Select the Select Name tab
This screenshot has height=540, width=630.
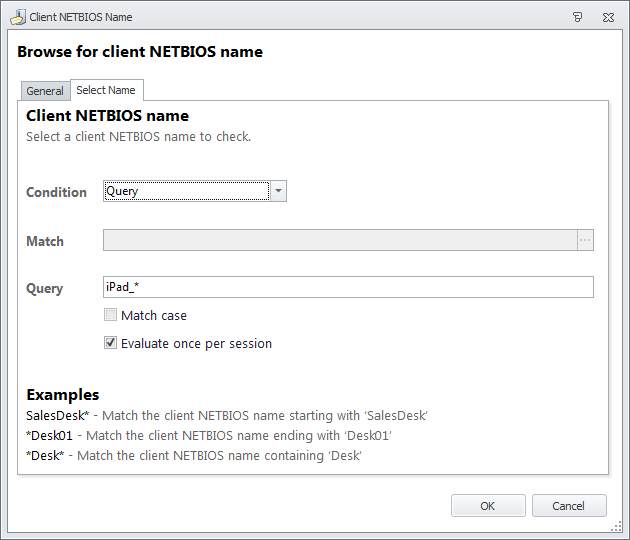pos(106,90)
